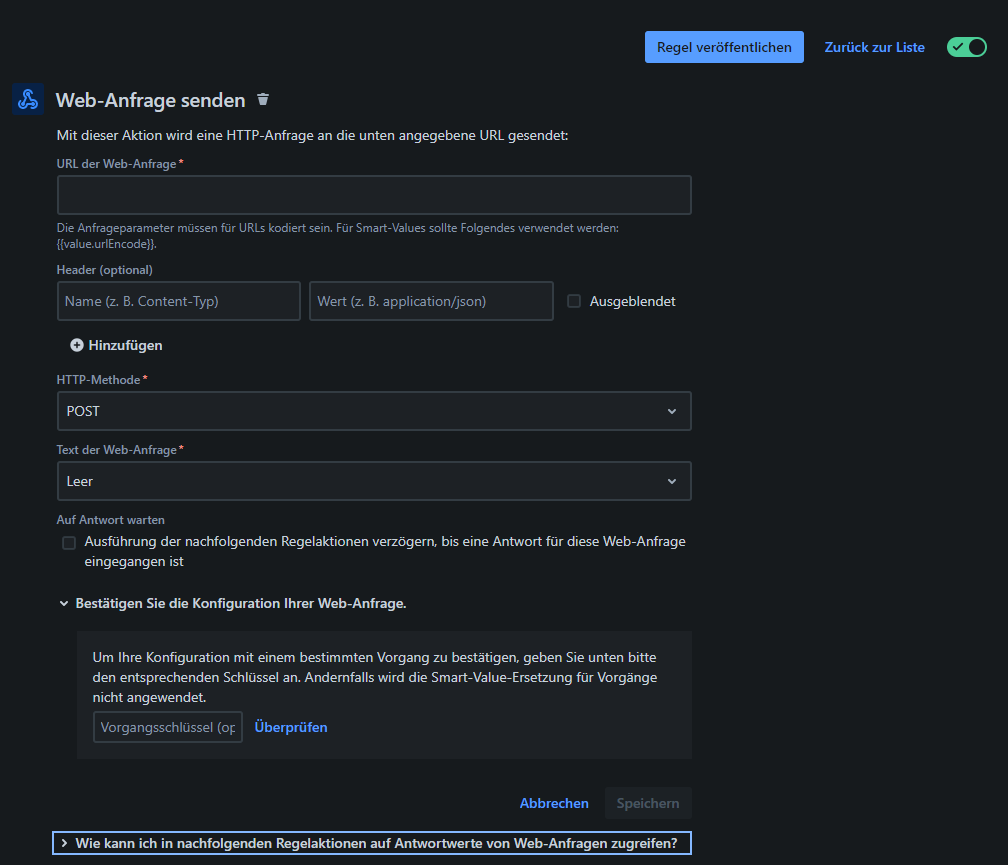Check the Ausgeblendet checkbox

(x=574, y=301)
